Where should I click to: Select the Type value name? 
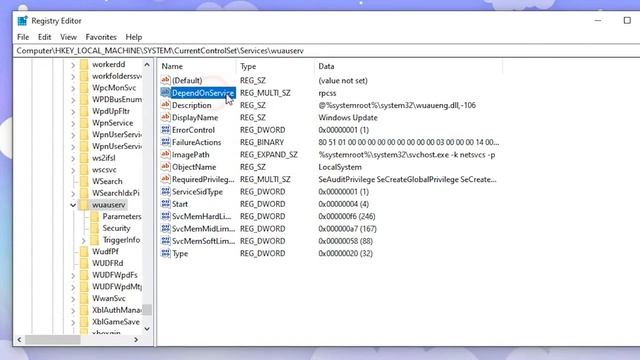click(x=180, y=253)
